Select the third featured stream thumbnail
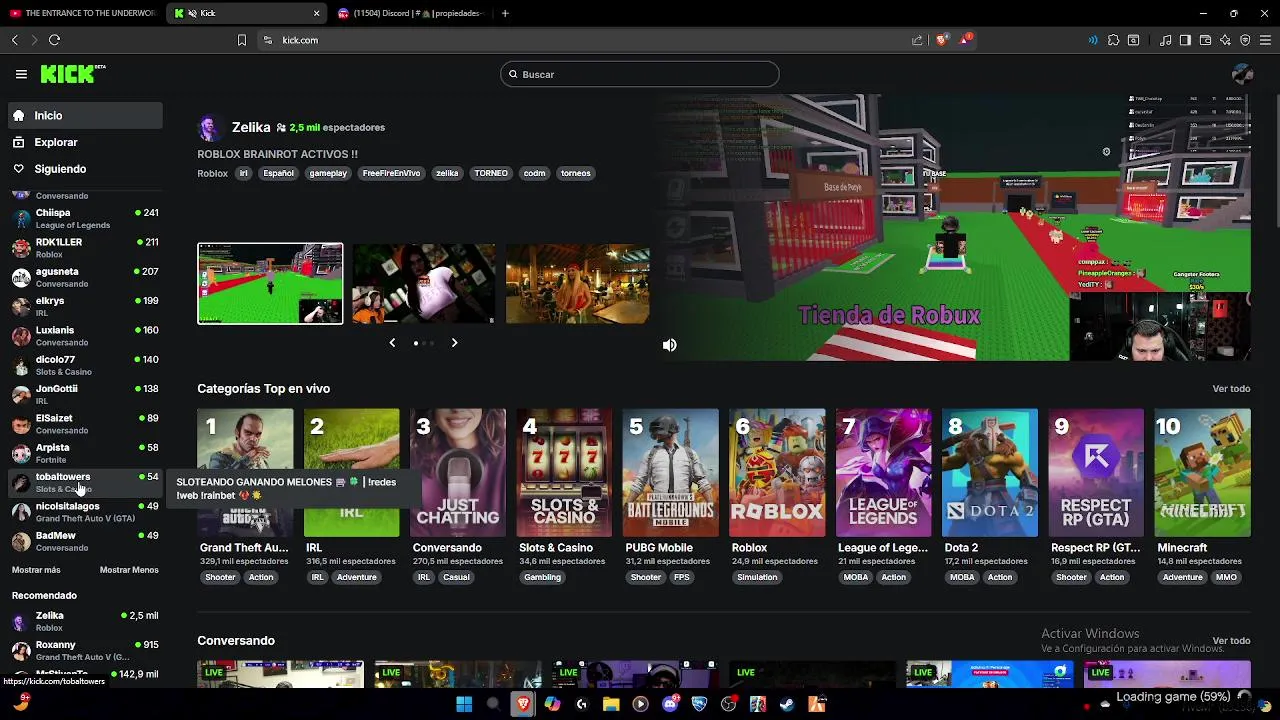1280x720 pixels. click(577, 284)
